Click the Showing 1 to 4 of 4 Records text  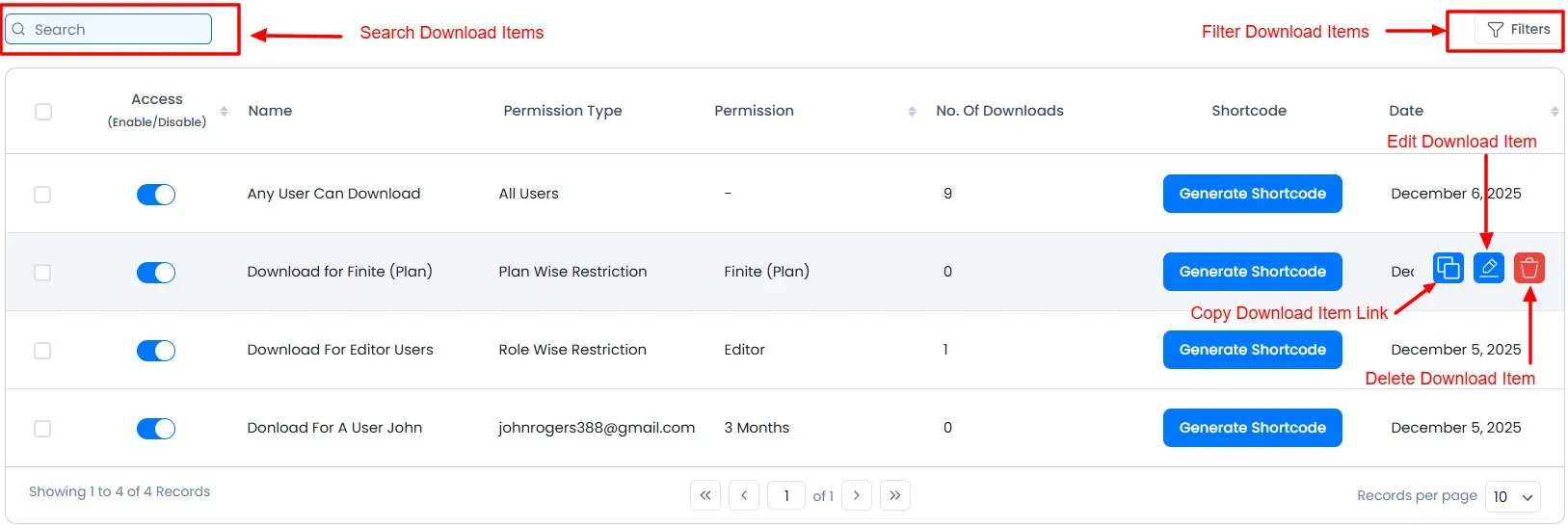(x=120, y=491)
